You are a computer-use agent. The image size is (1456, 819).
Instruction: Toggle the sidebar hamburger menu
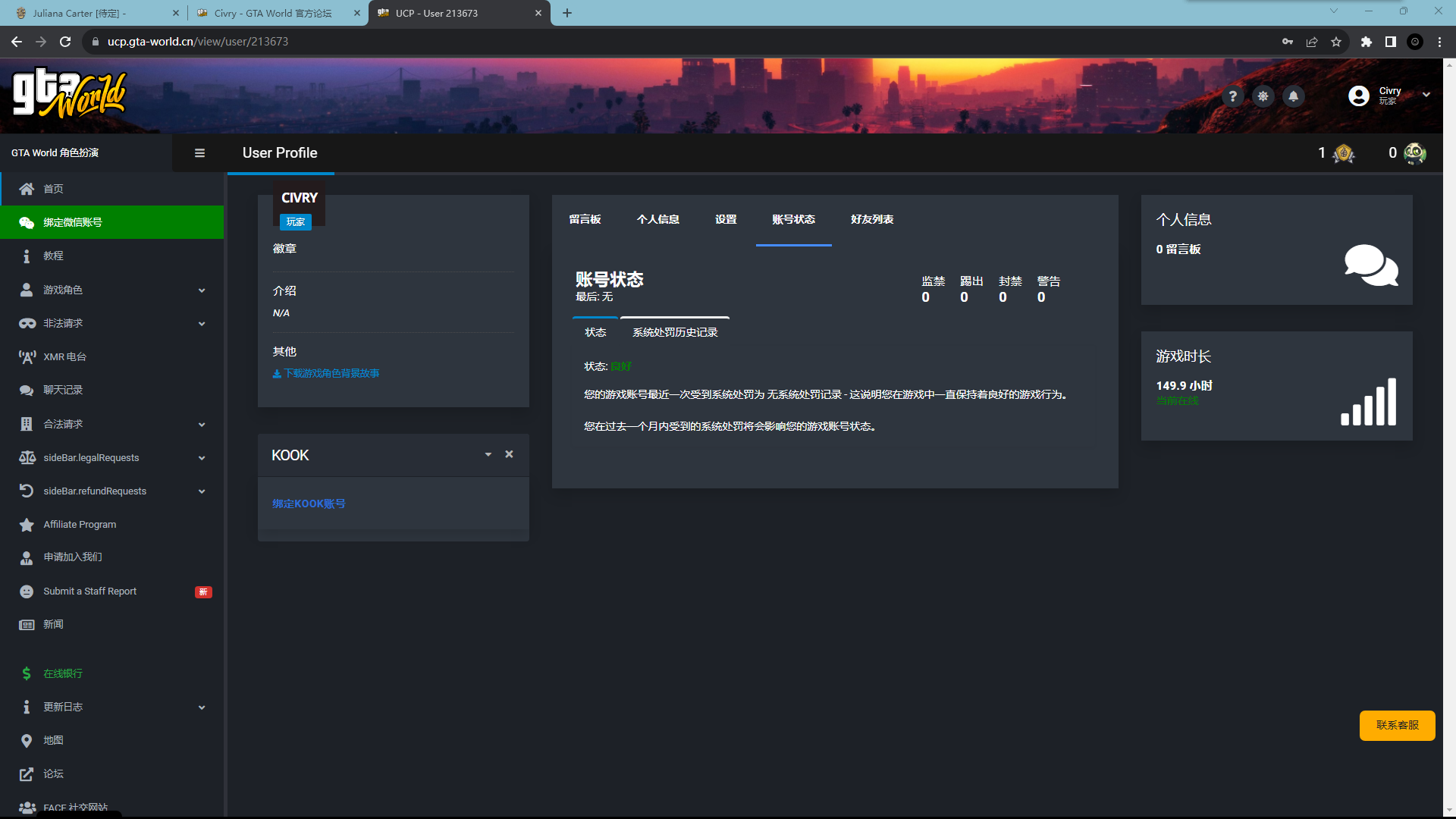click(199, 153)
